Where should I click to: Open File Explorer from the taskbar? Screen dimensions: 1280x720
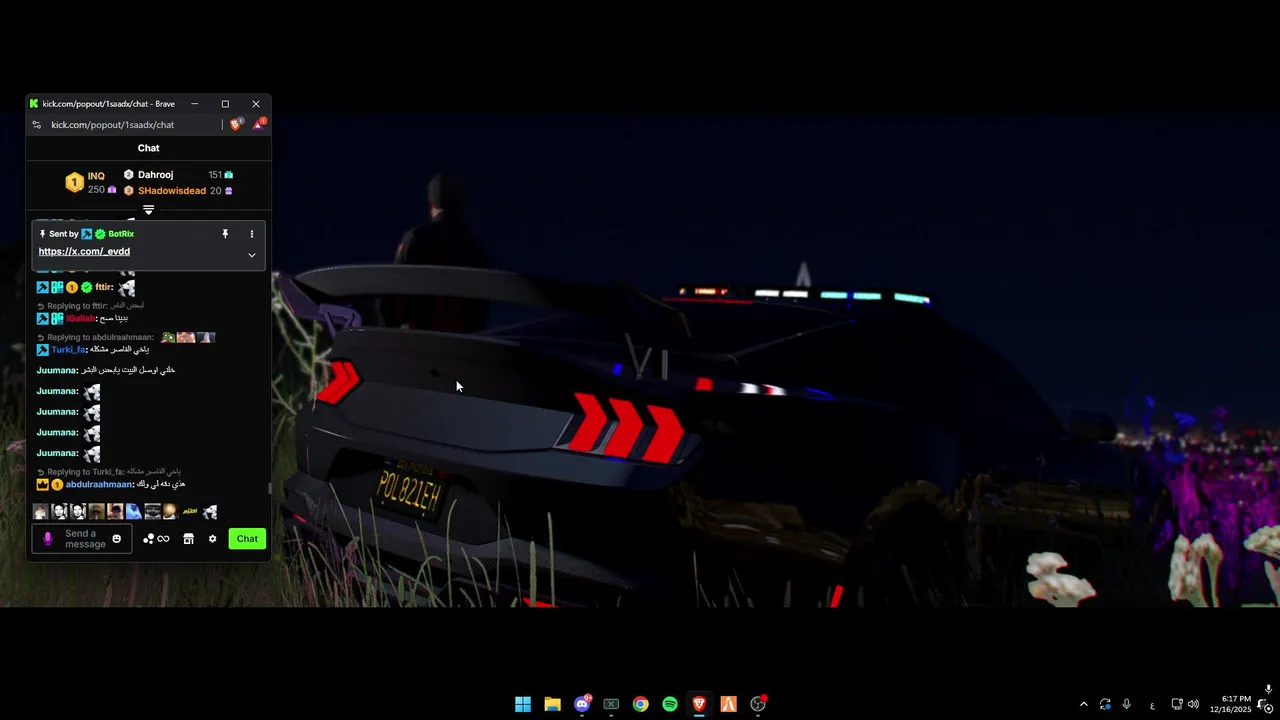click(552, 704)
